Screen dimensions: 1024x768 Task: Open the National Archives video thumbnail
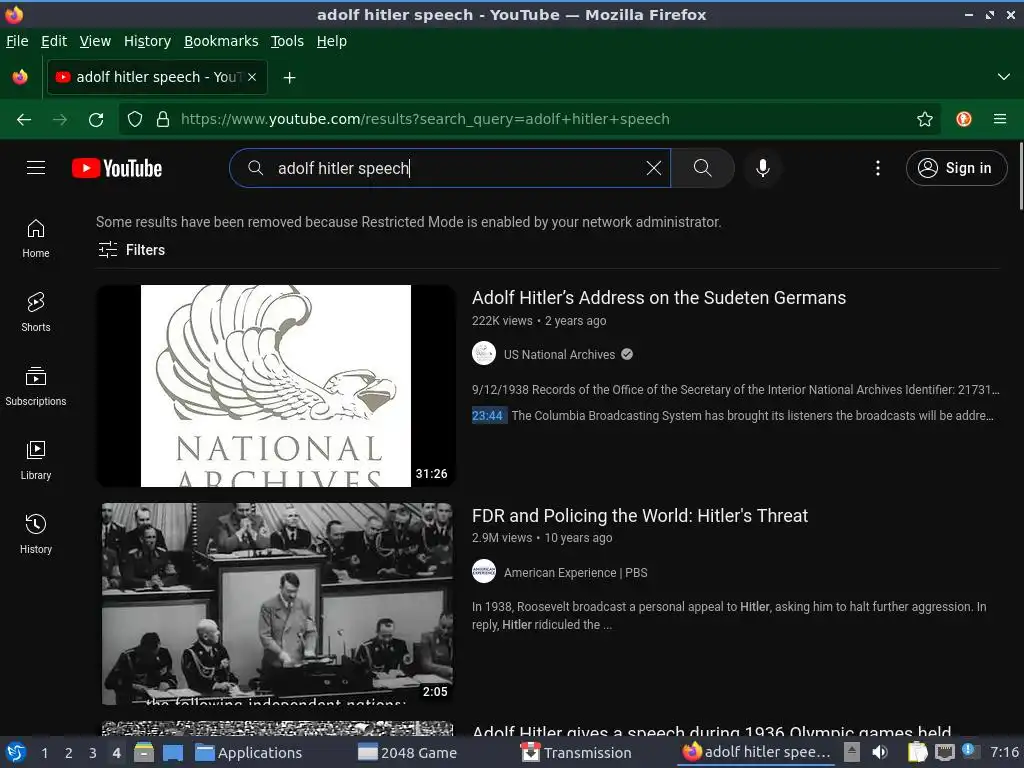(276, 385)
